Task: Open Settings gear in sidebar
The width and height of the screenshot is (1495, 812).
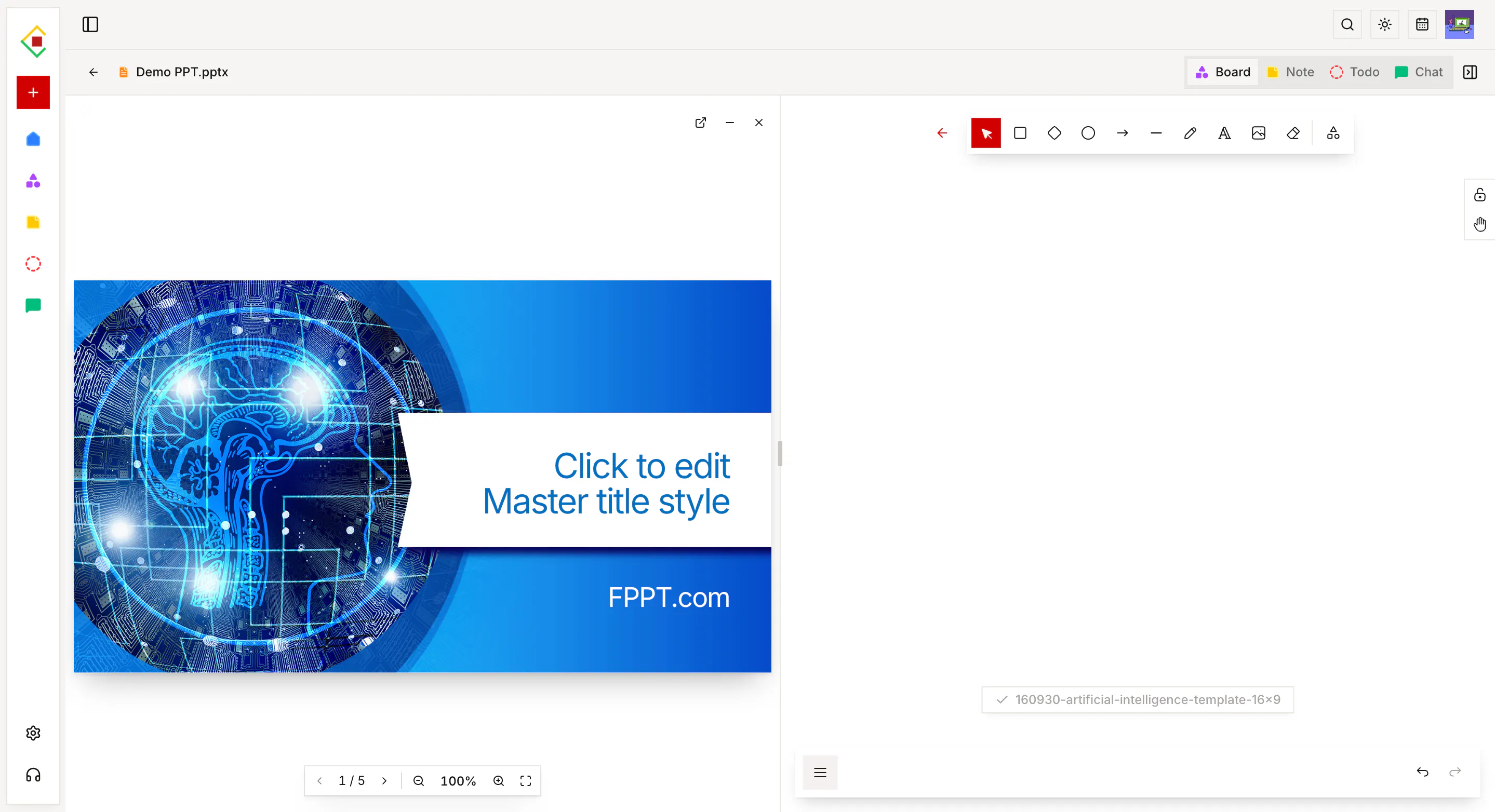Action: (33, 733)
